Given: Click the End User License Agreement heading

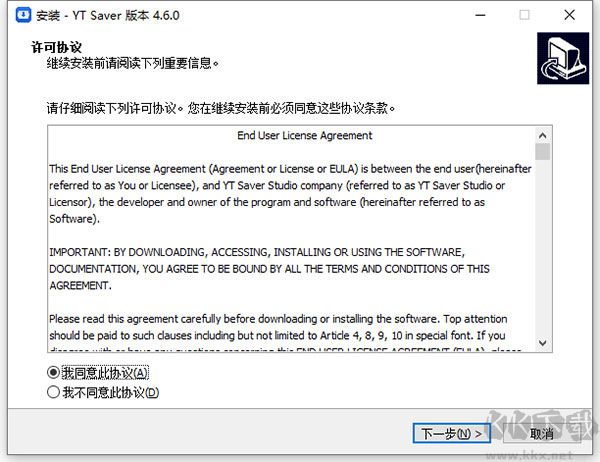Looking at the screenshot, I should click(305, 135).
